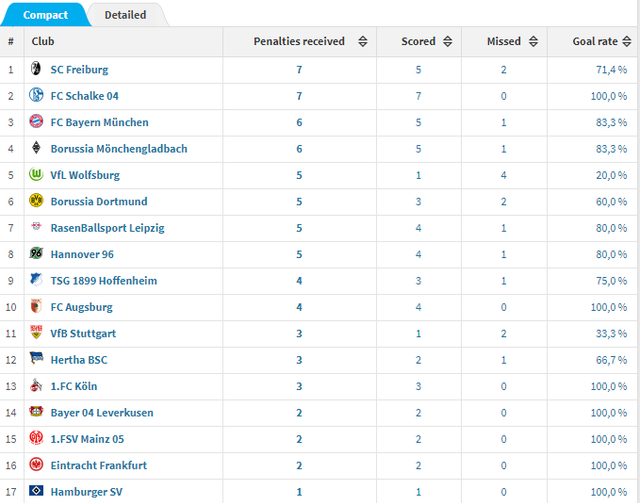This screenshot has width=640, height=503.
Task: Open Hamburger SV link
Action: click(86, 492)
